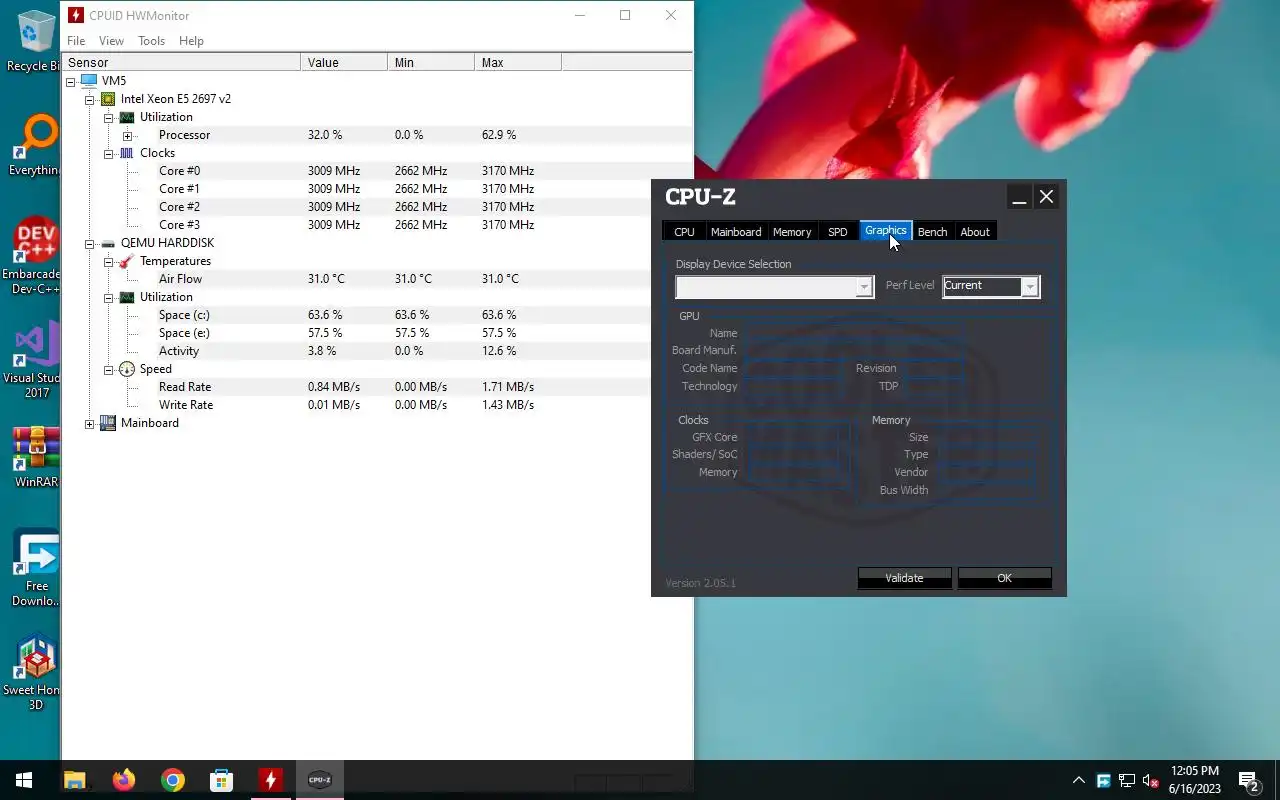Image resolution: width=1280 pixels, height=800 pixels.
Task: Open File Explorer from the taskbar
Action: click(x=74, y=780)
